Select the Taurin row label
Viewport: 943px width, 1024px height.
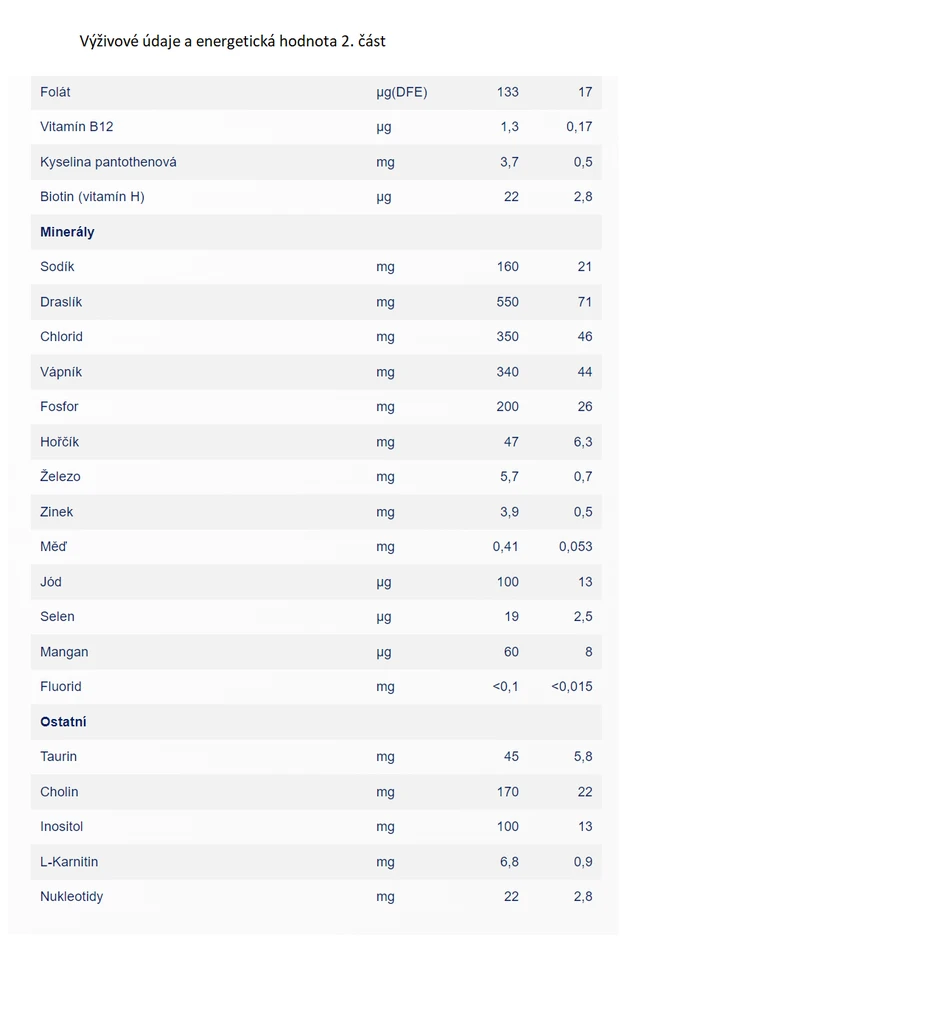click(x=58, y=756)
